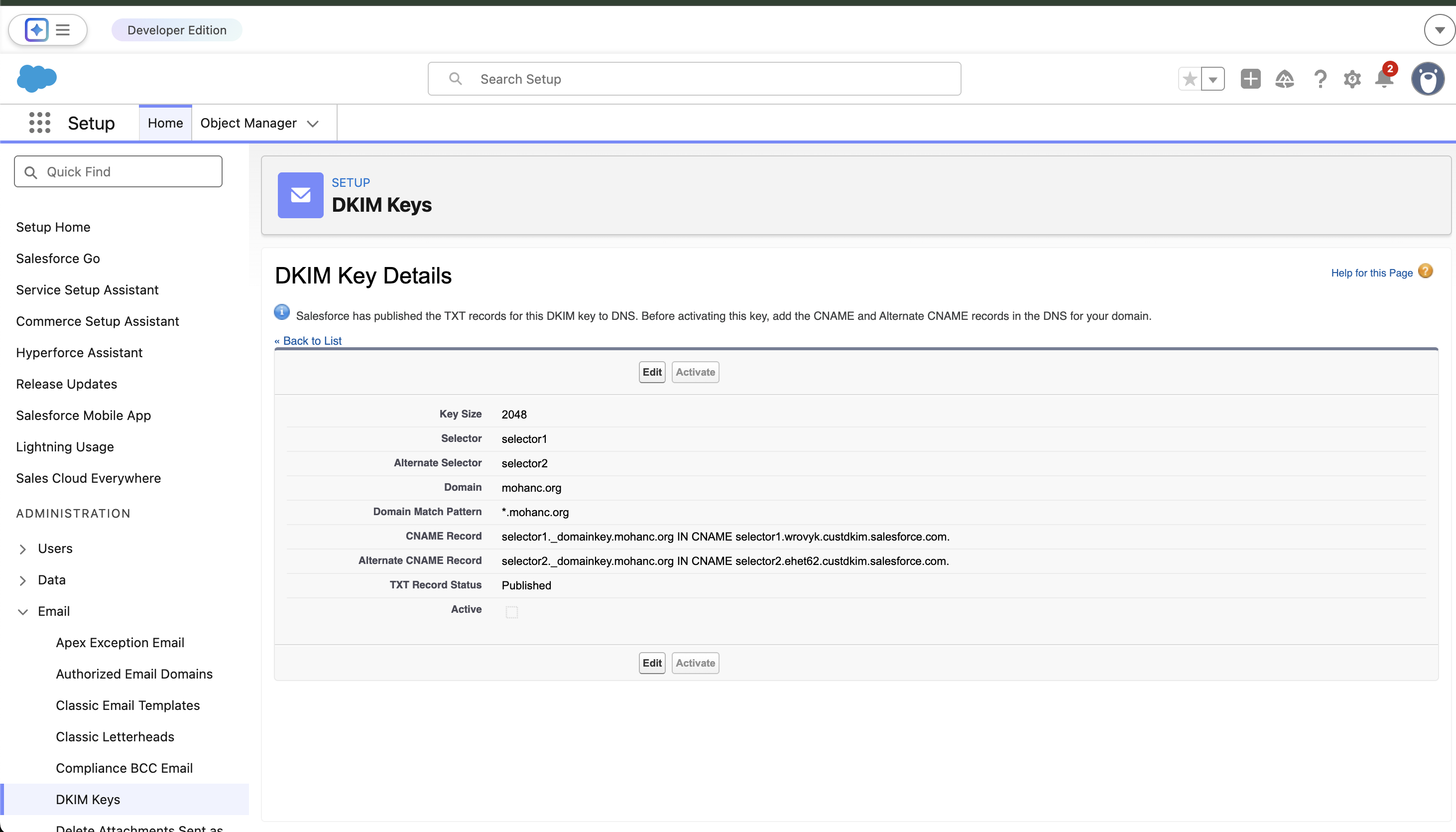This screenshot has width=1456, height=832.
Task: Open Release Updates
Action: pyautogui.click(x=67, y=384)
